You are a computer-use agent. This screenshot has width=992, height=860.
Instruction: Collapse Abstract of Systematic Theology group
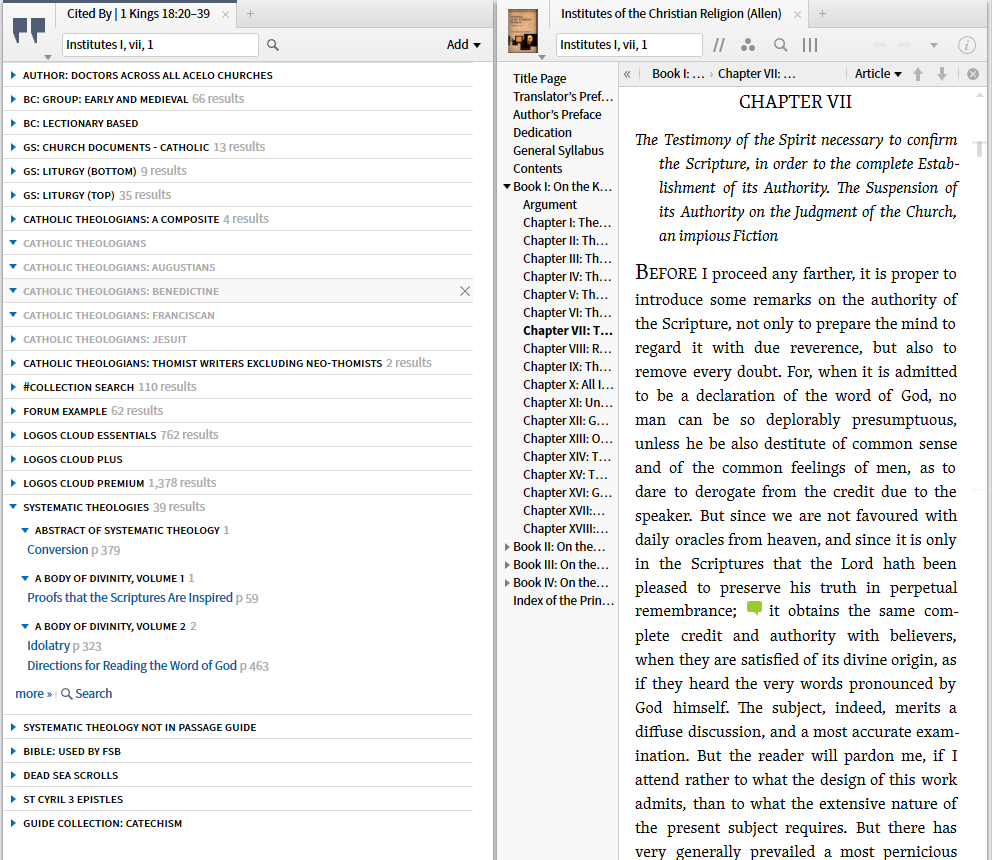point(25,530)
